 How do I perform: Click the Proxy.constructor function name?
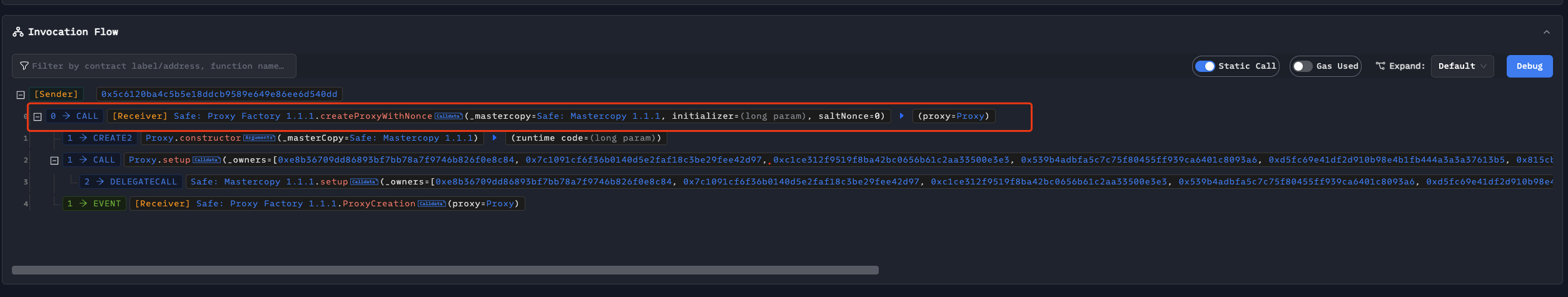(x=210, y=138)
